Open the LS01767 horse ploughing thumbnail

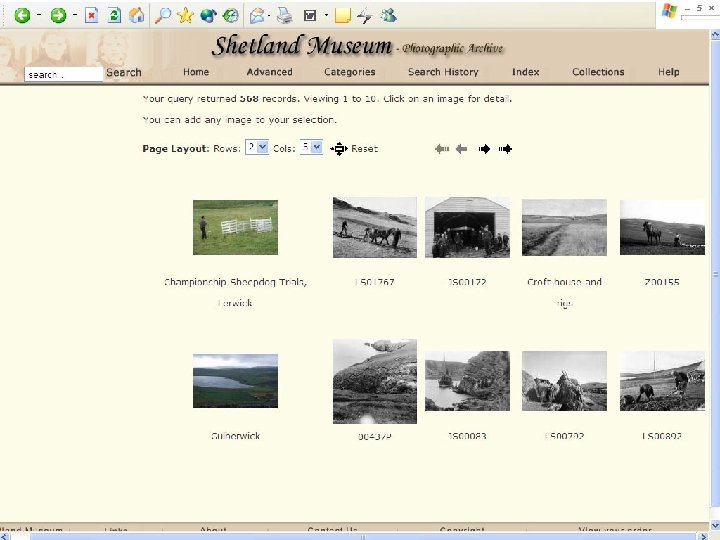[x=375, y=227]
